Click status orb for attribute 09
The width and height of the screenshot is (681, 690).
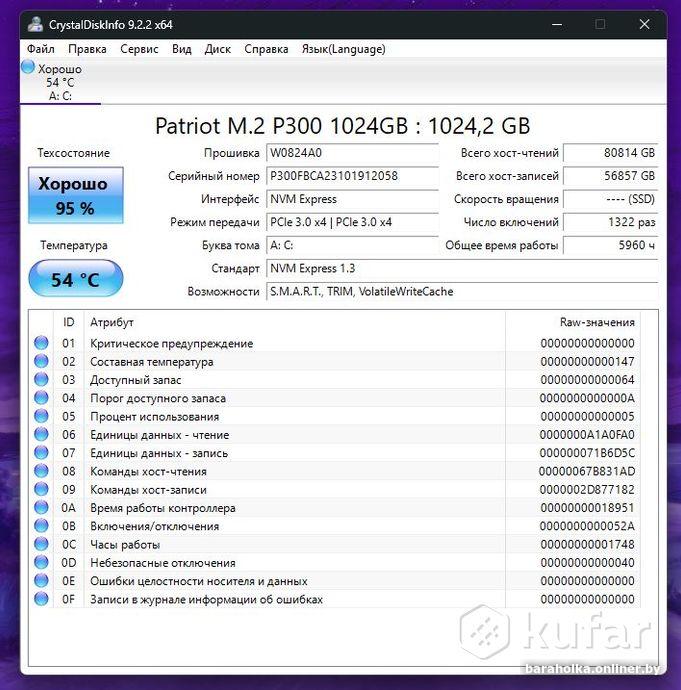point(41,489)
